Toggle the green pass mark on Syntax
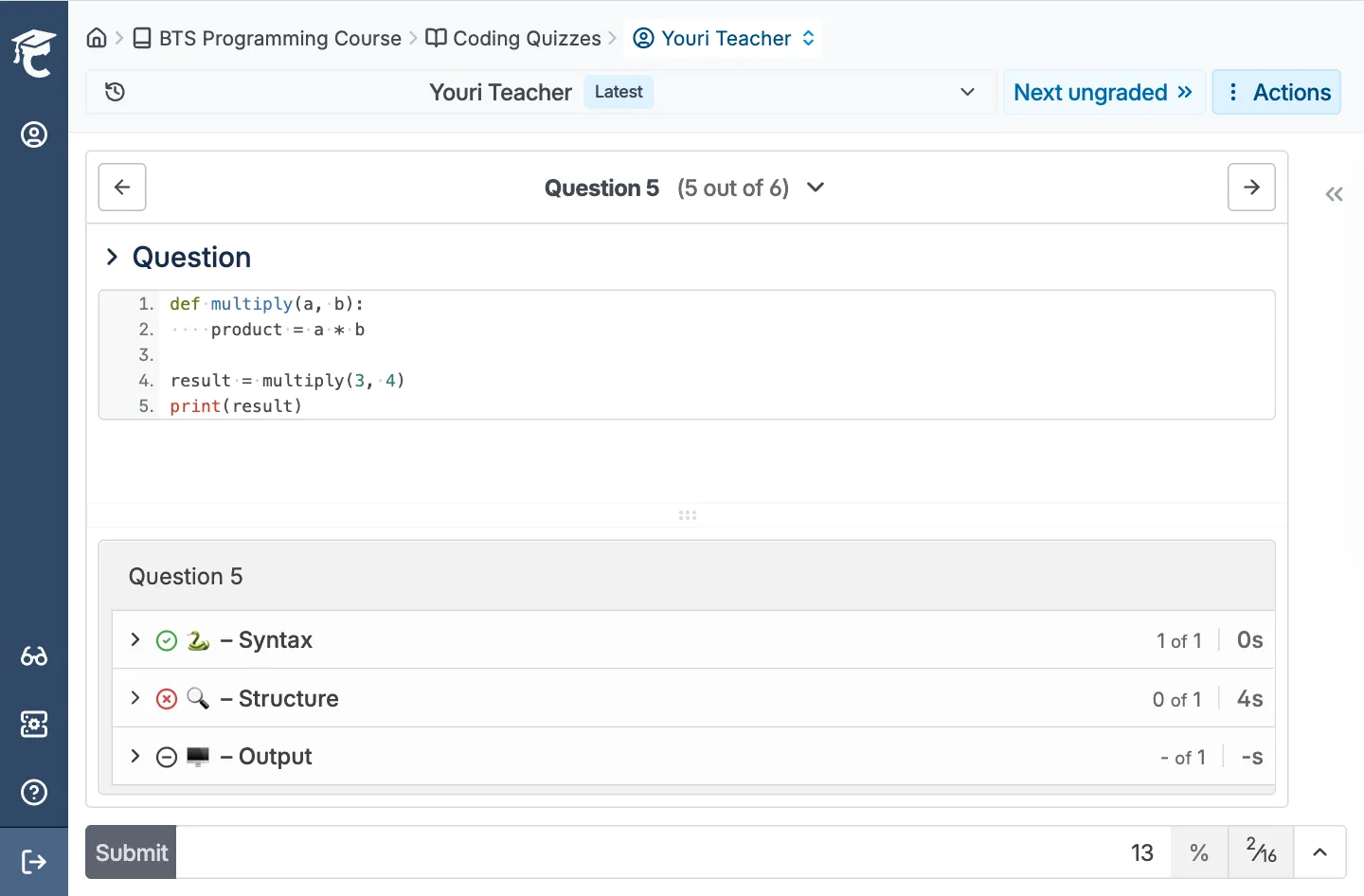1364x896 pixels. pyautogui.click(x=167, y=640)
